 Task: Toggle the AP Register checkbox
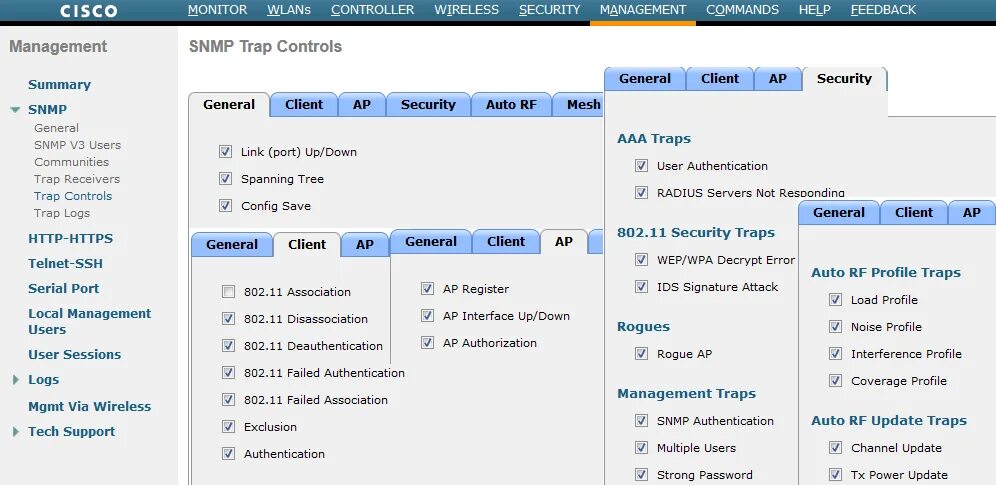pos(427,289)
